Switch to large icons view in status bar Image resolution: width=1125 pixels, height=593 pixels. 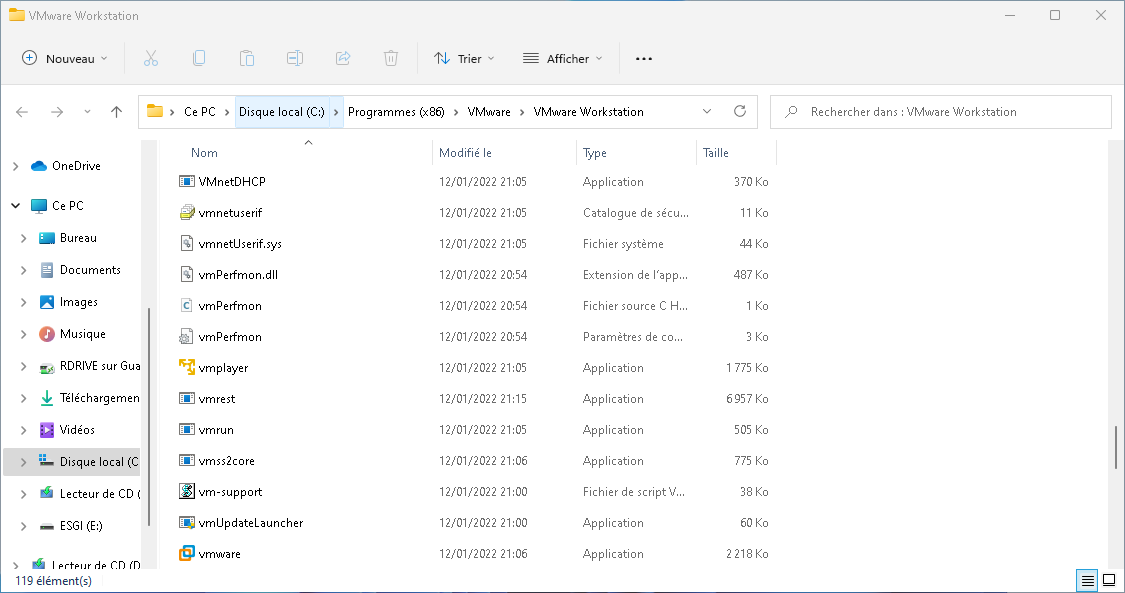click(1109, 580)
